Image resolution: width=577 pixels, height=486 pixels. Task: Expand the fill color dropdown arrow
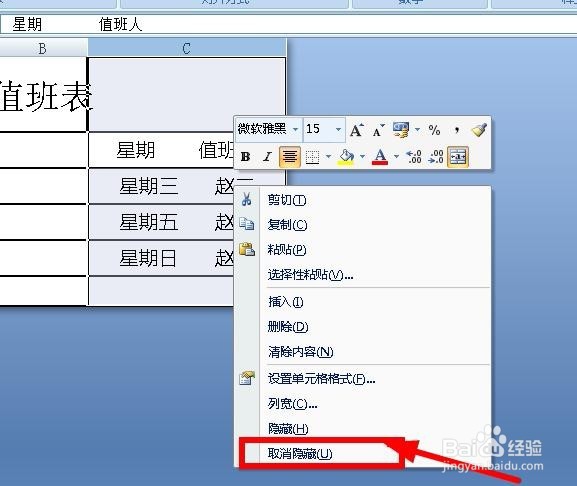tap(362, 157)
